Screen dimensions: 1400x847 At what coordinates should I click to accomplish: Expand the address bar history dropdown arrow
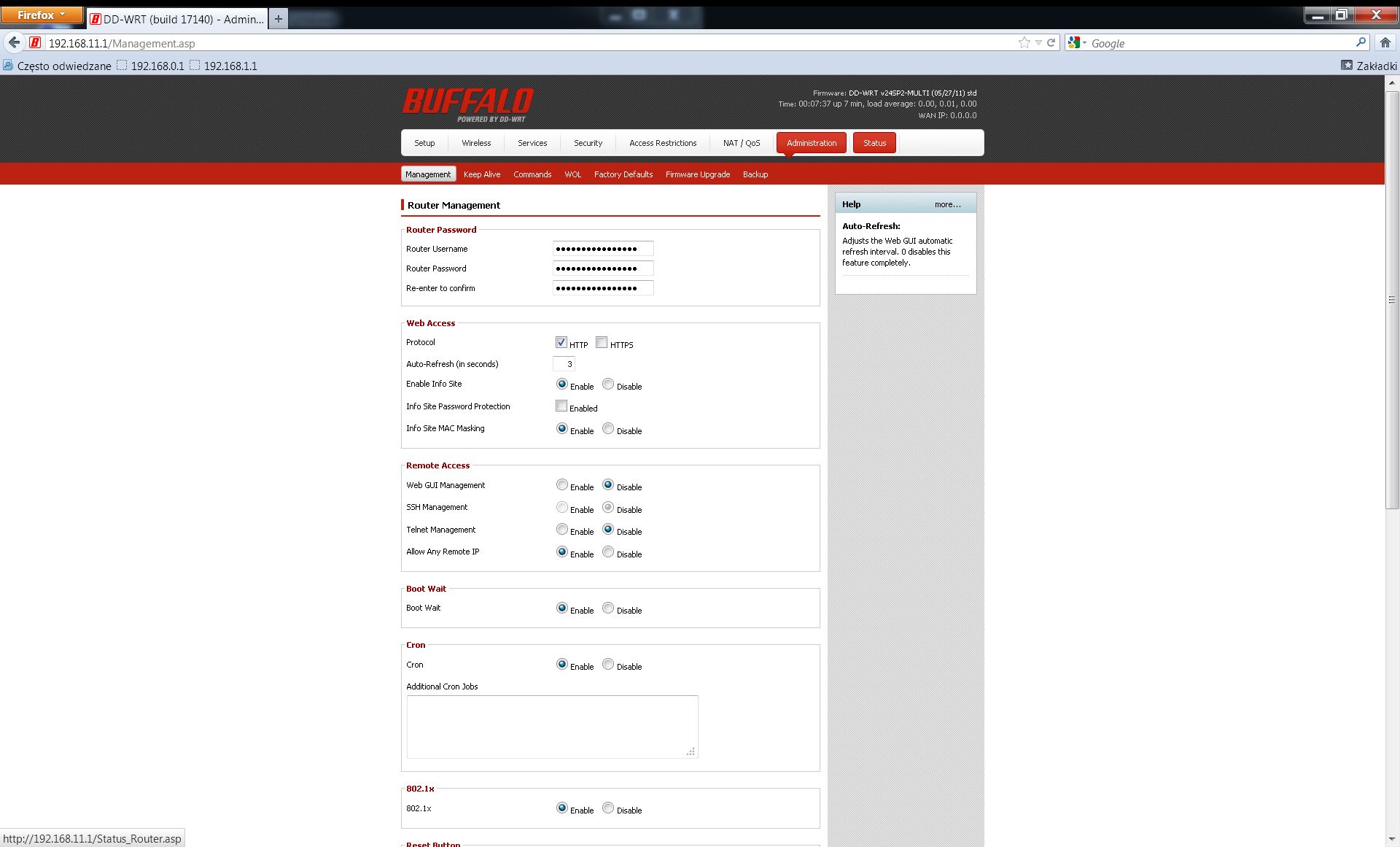(1038, 43)
